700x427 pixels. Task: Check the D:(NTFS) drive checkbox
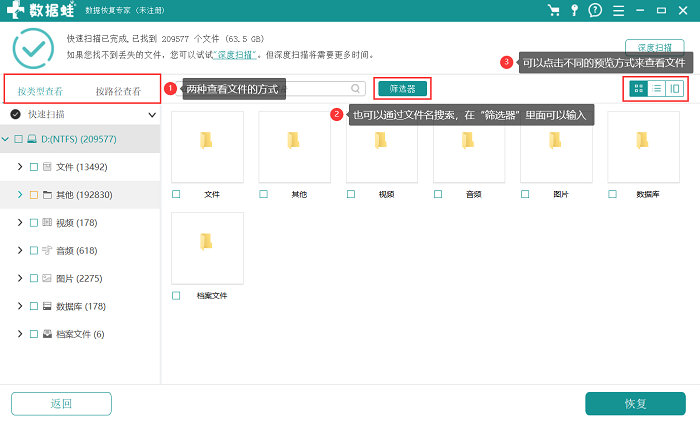pyautogui.click(x=18, y=139)
